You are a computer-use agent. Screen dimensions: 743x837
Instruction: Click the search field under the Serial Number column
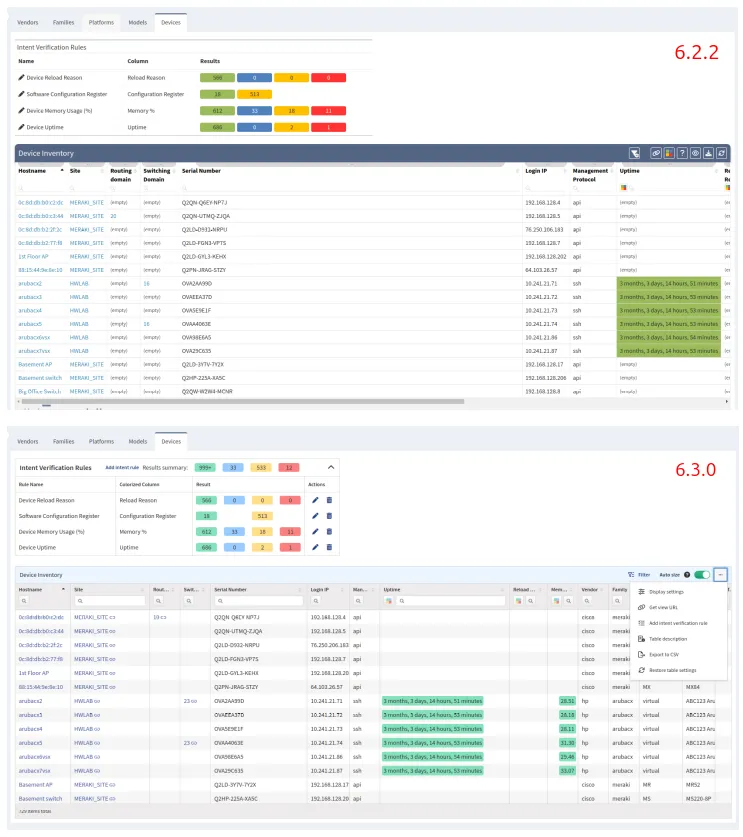(x=255, y=602)
